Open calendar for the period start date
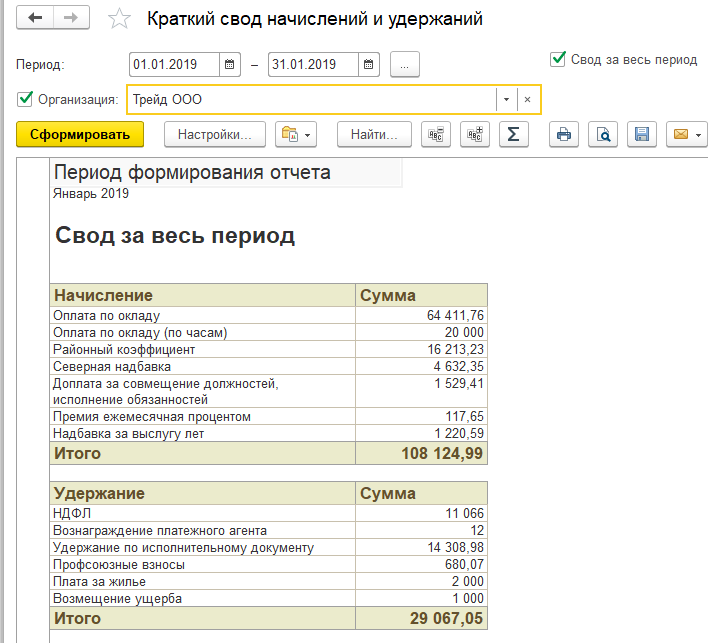708x643 pixels. click(230, 65)
